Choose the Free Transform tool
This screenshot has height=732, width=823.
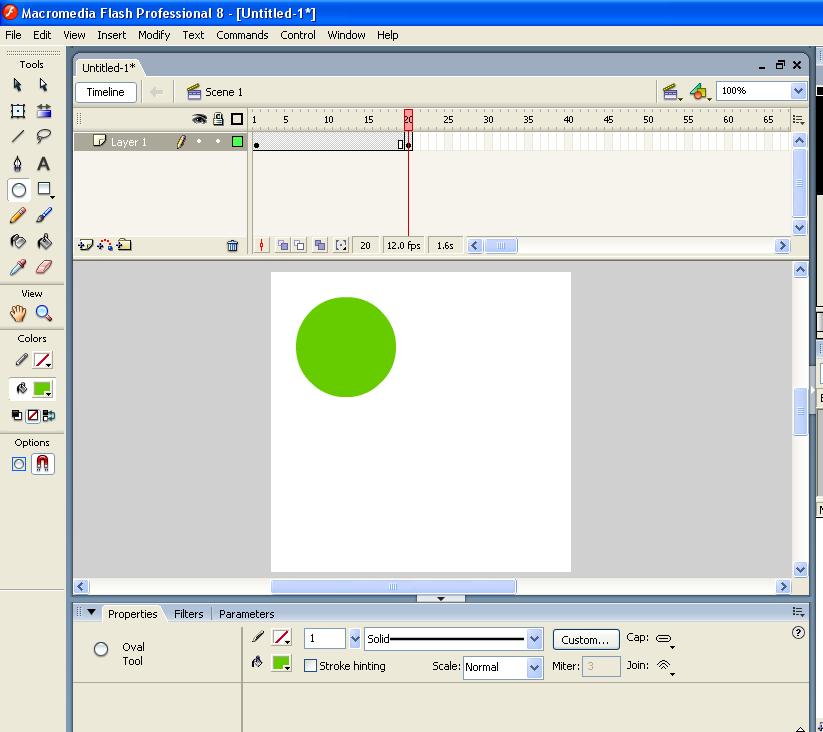coord(17,111)
